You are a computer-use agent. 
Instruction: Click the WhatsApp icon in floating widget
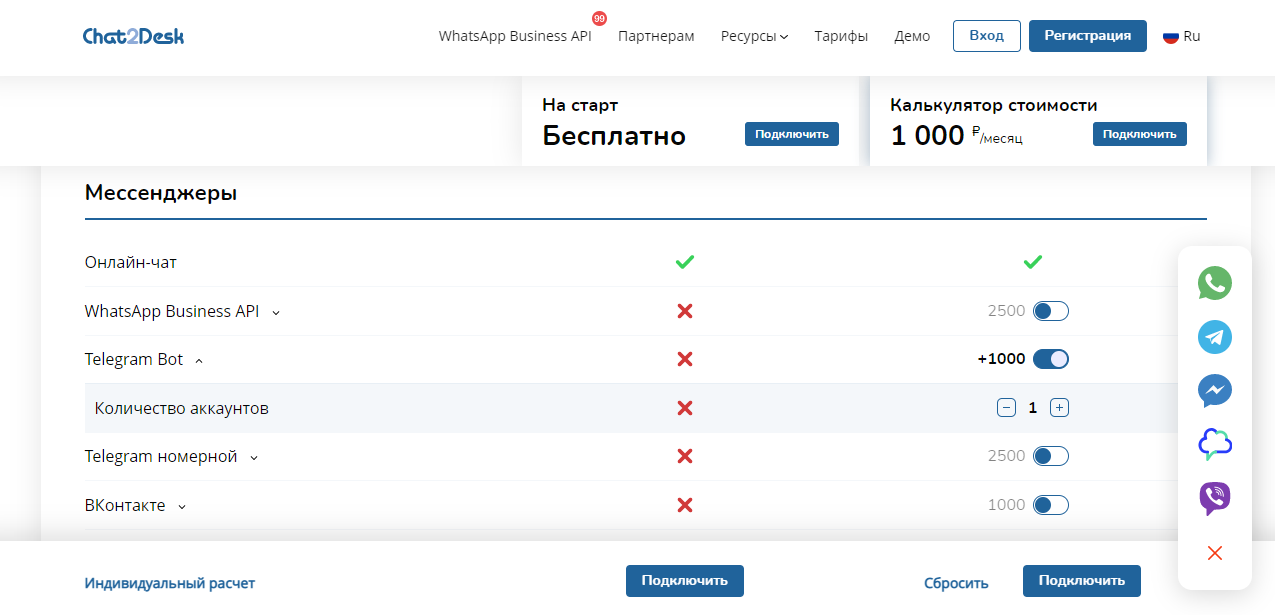click(1214, 283)
